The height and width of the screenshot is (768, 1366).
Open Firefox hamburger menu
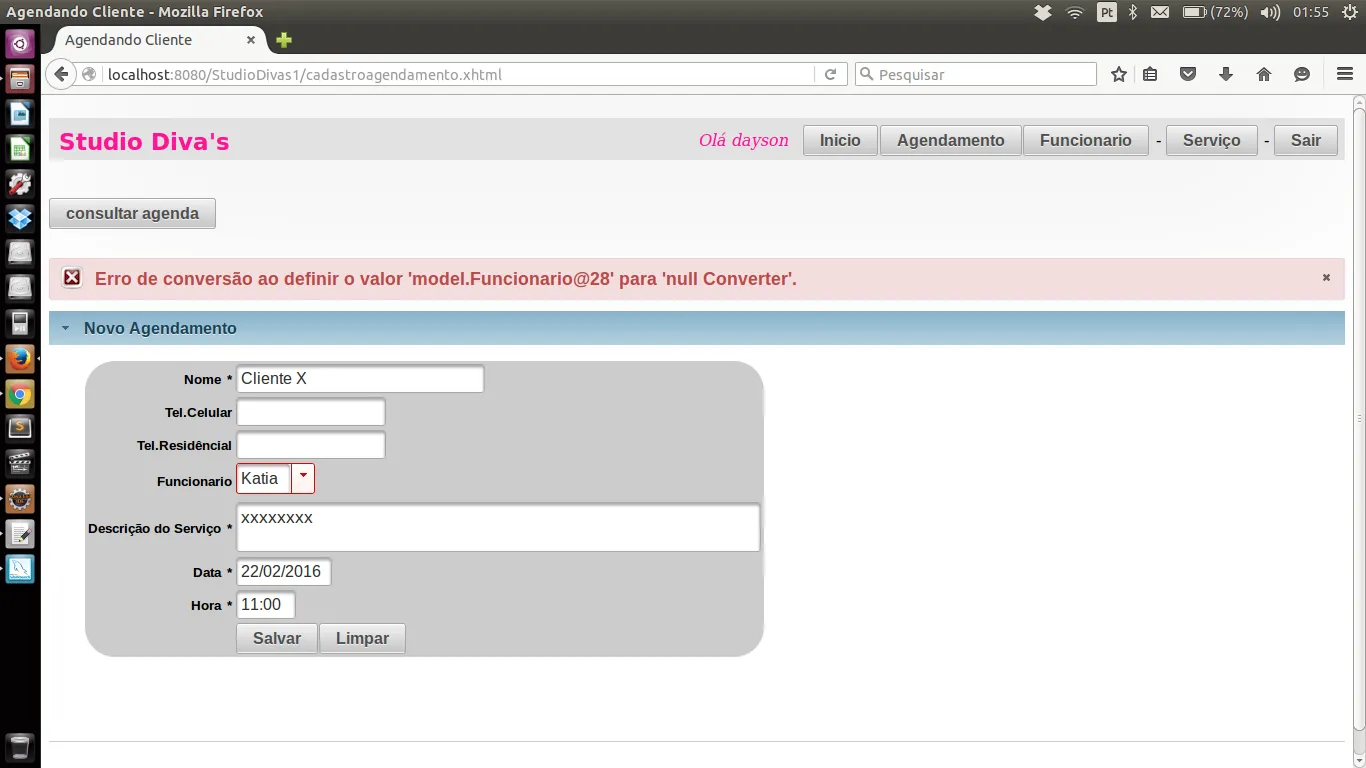click(x=1345, y=74)
